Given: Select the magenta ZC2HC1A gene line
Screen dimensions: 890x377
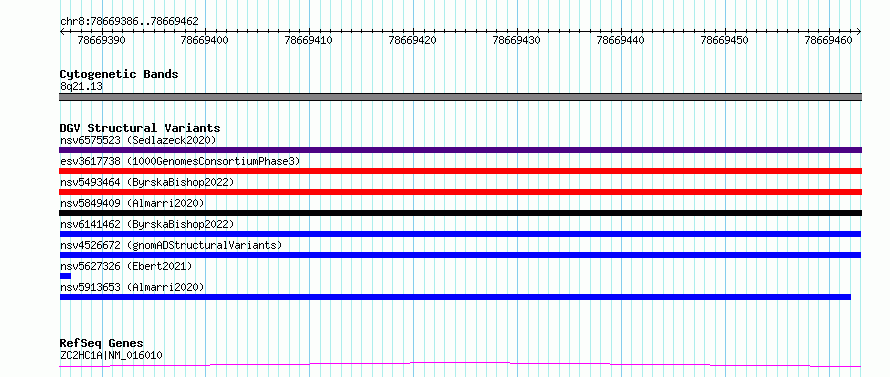Looking at the screenshot, I should click(460, 365).
